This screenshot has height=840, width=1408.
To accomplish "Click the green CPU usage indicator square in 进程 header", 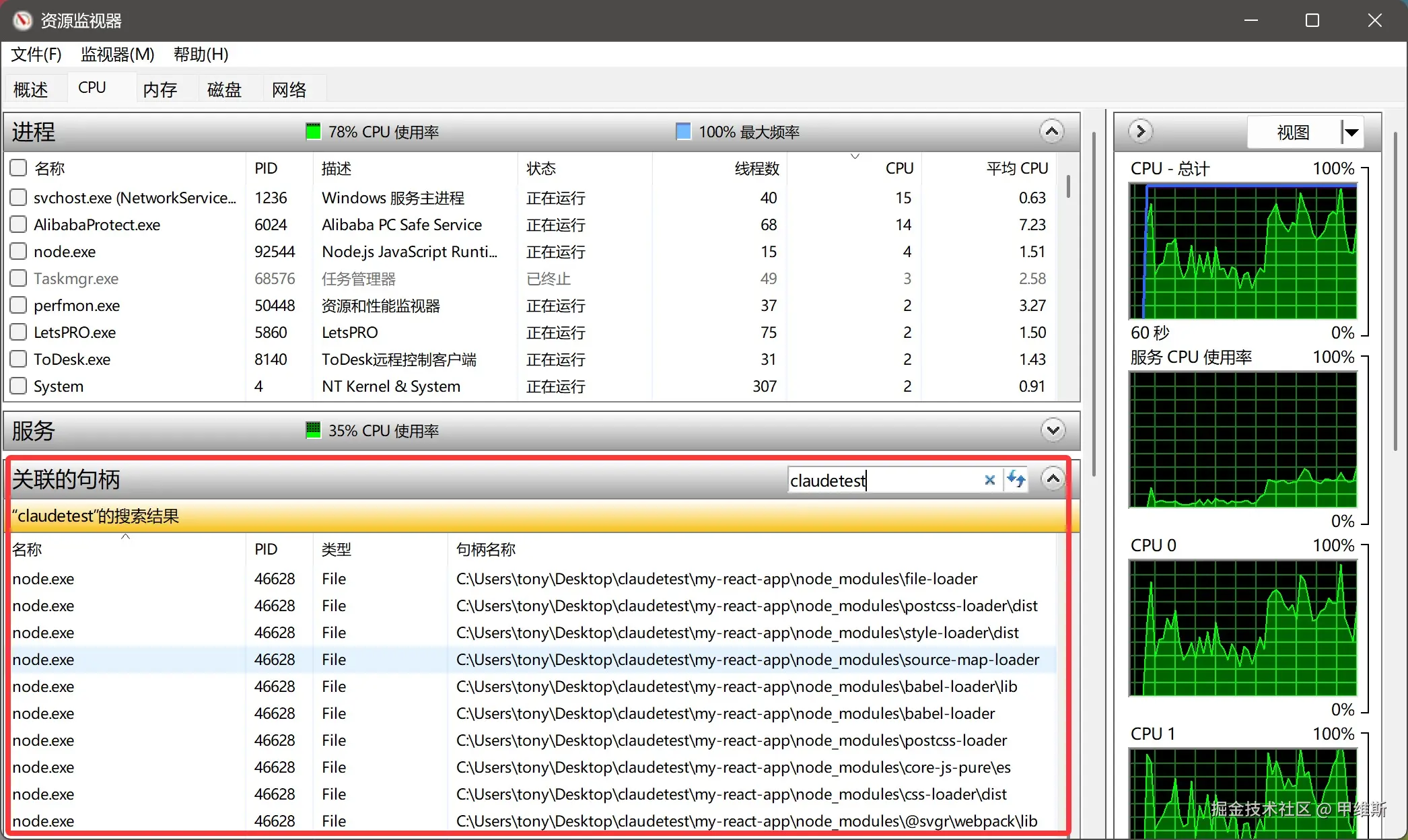I will pyautogui.click(x=313, y=132).
